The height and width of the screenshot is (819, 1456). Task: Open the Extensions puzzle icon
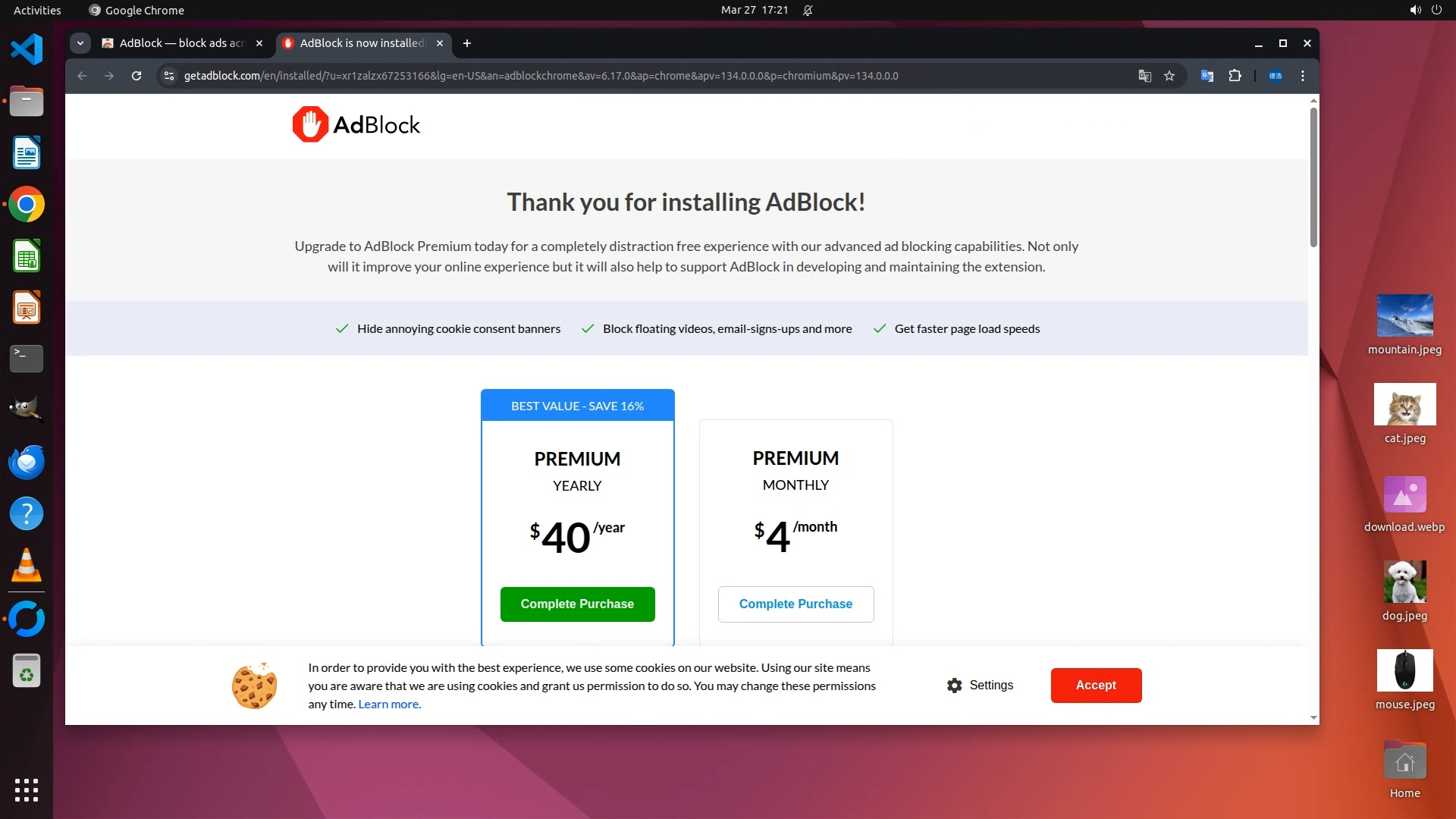pos(1235,76)
